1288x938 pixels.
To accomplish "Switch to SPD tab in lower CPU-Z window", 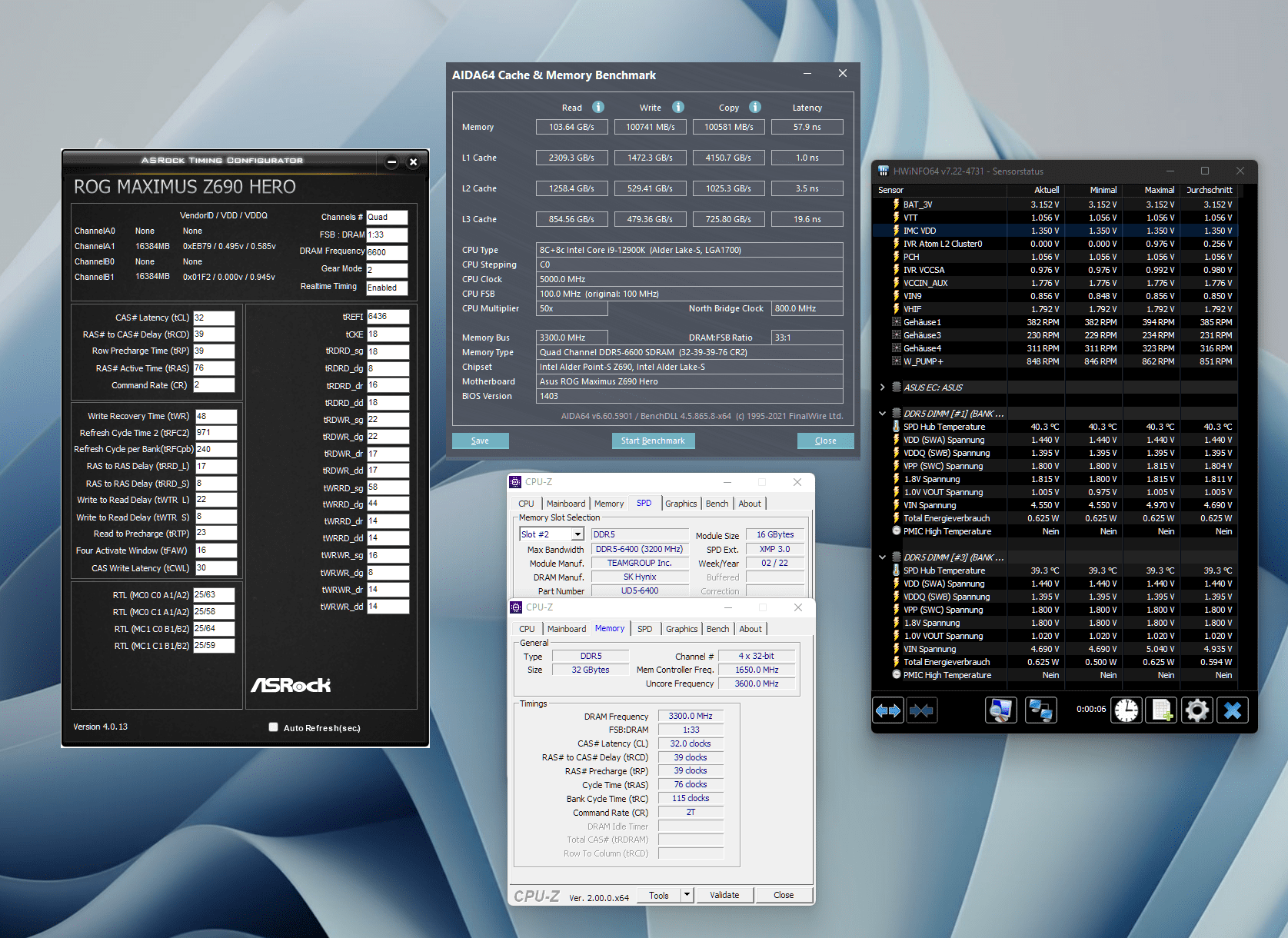I will pos(644,629).
